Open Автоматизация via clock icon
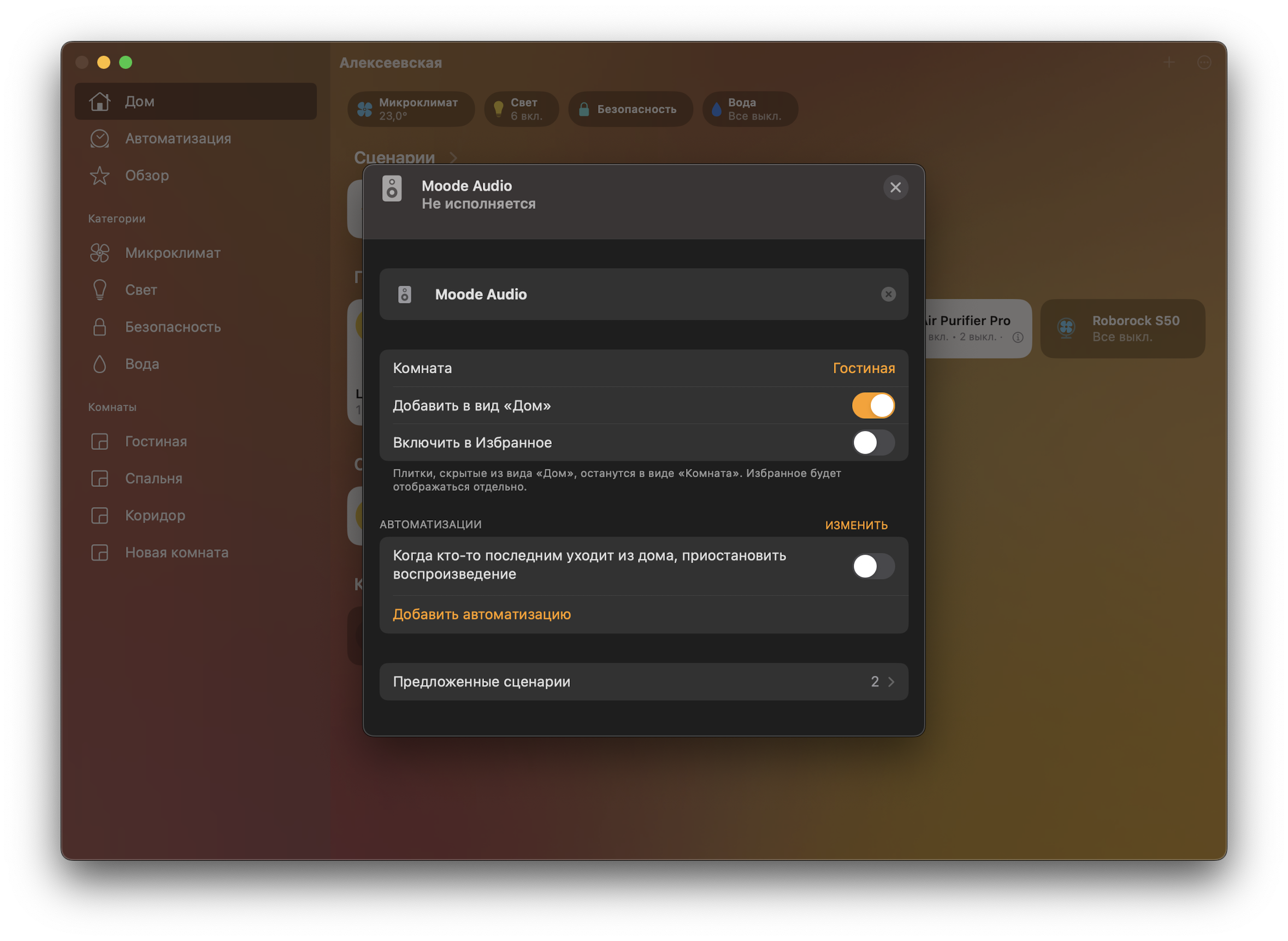This screenshot has width=1288, height=941. click(99, 138)
